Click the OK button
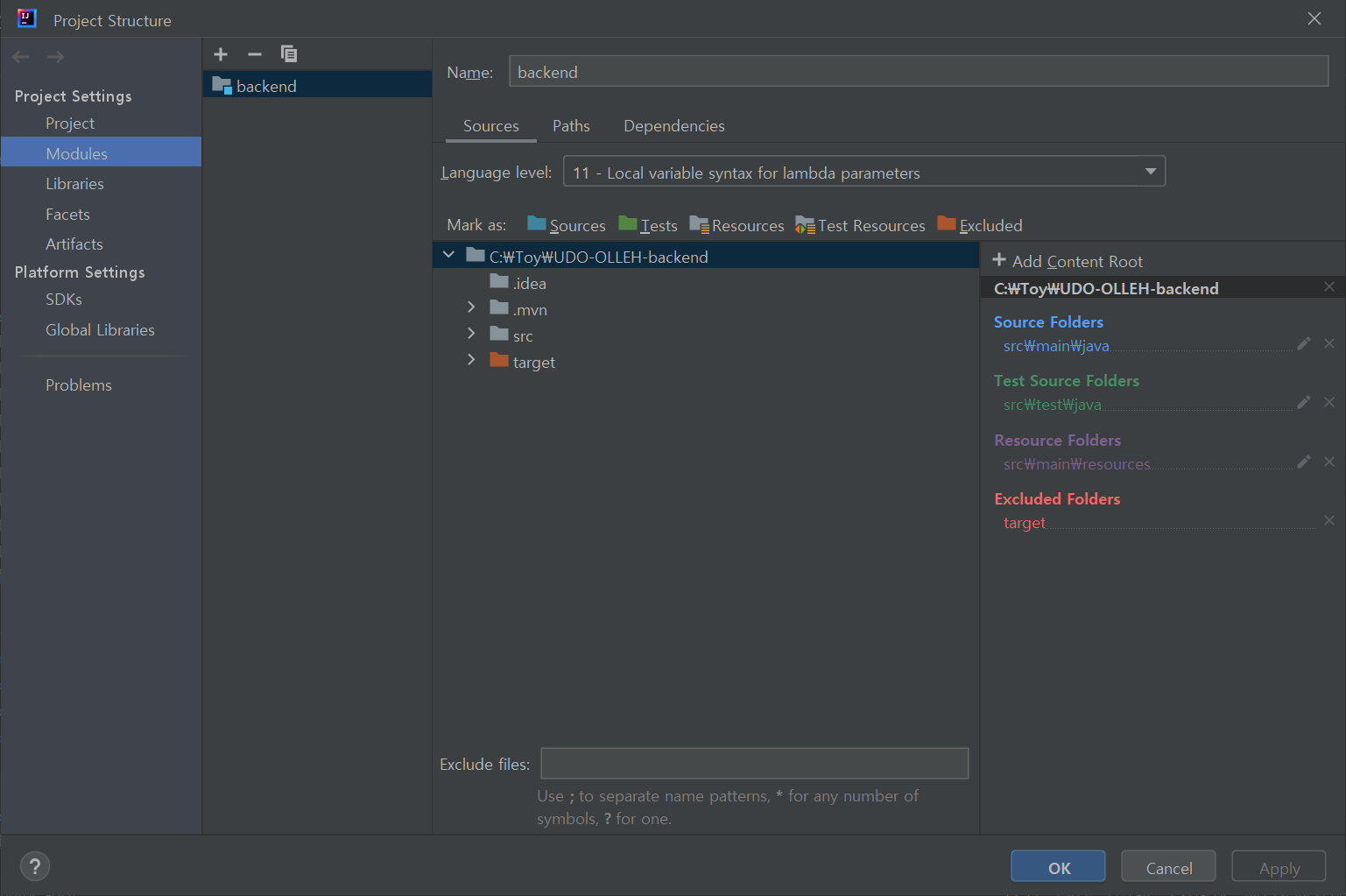 click(x=1057, y=866)
